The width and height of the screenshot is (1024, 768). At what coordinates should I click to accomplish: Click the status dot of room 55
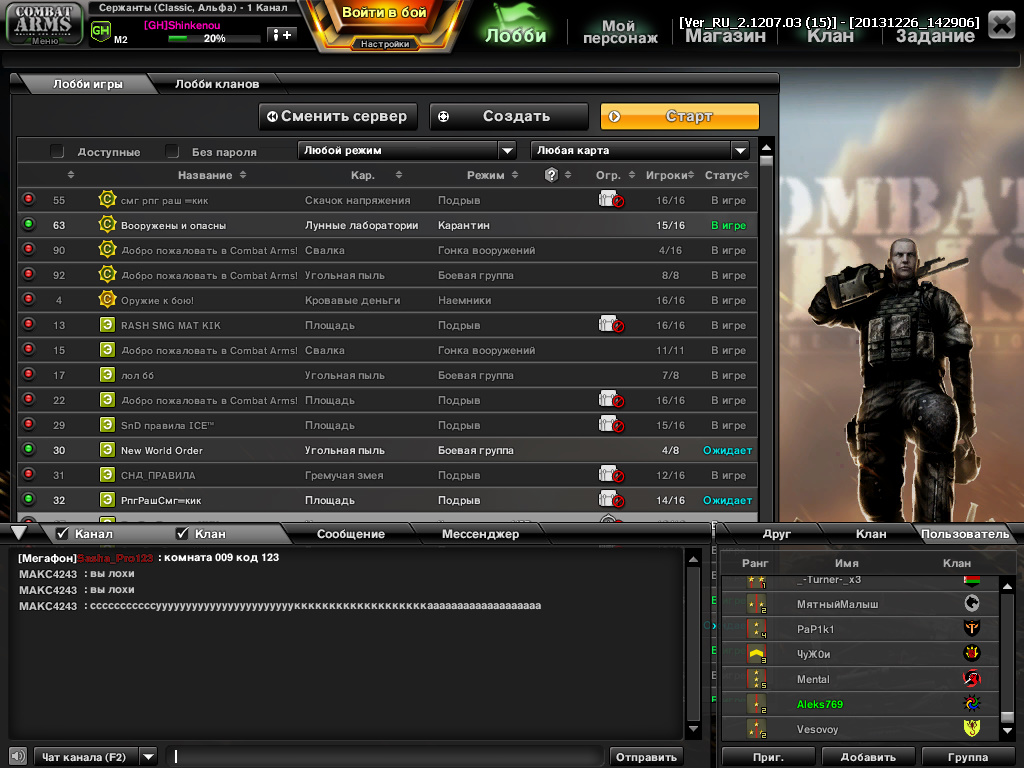28,199
